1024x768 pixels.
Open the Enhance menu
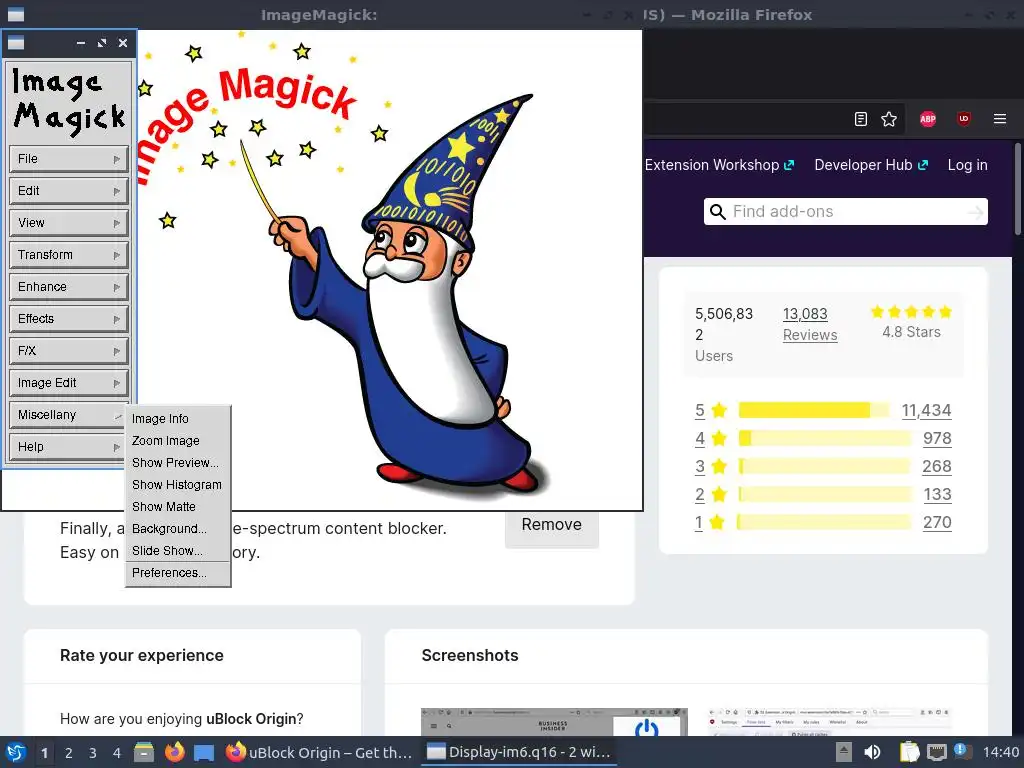pyautogui.click(x=68, y=287)
